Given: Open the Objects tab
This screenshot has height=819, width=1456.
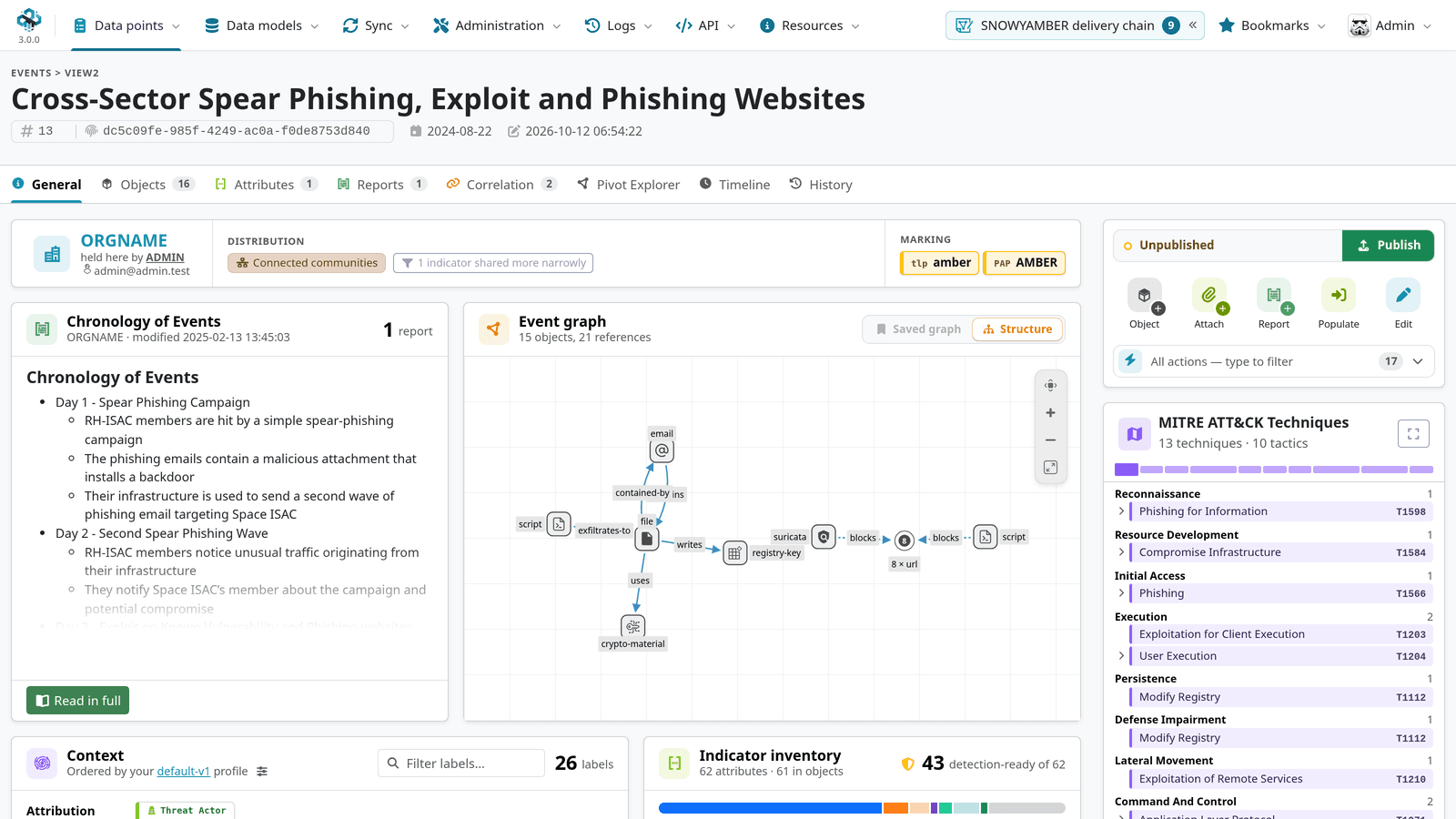Looking at the screenshot, I should point(147,185).
